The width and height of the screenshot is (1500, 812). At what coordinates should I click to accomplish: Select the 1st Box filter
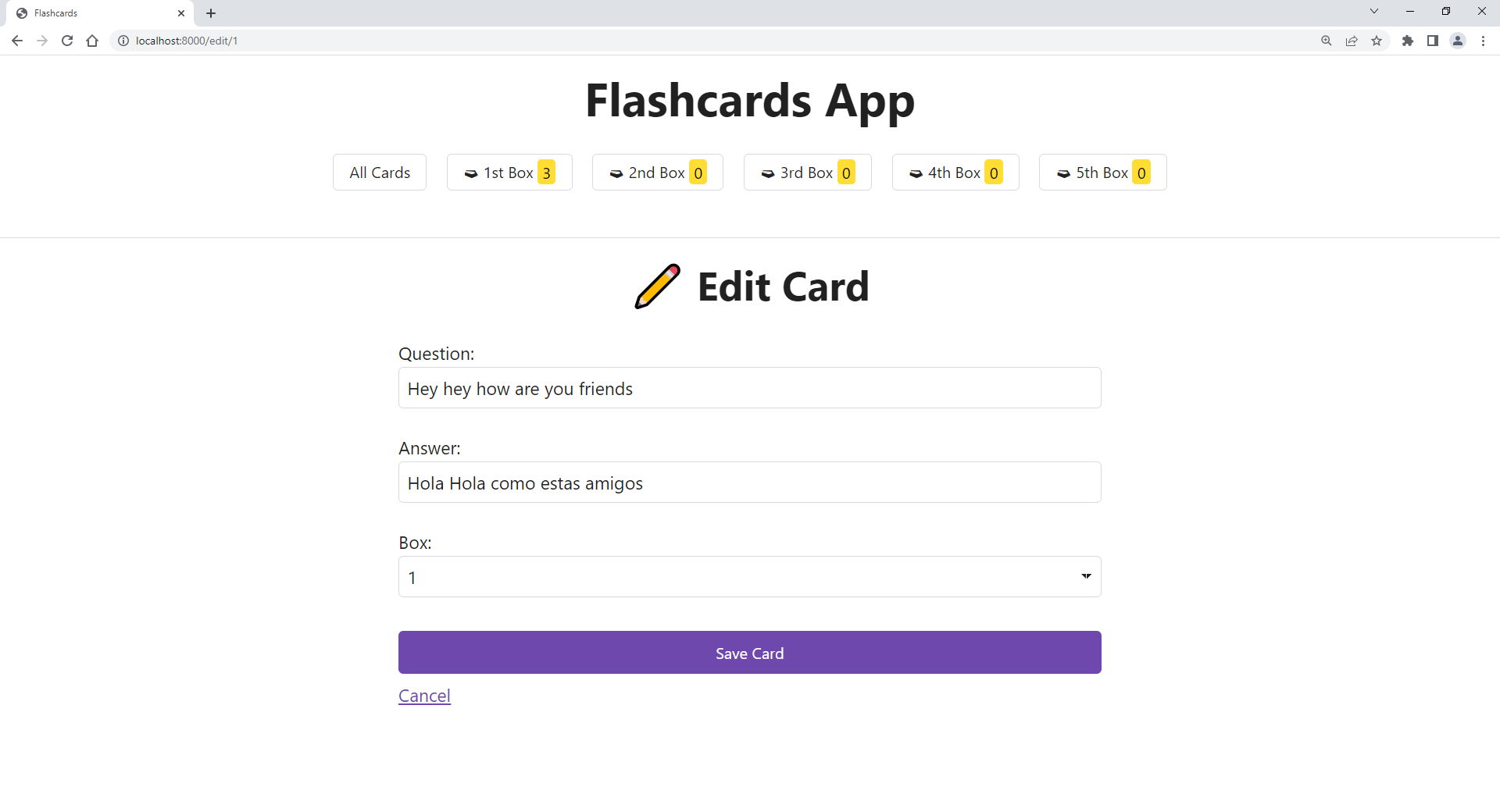[509, 173]
